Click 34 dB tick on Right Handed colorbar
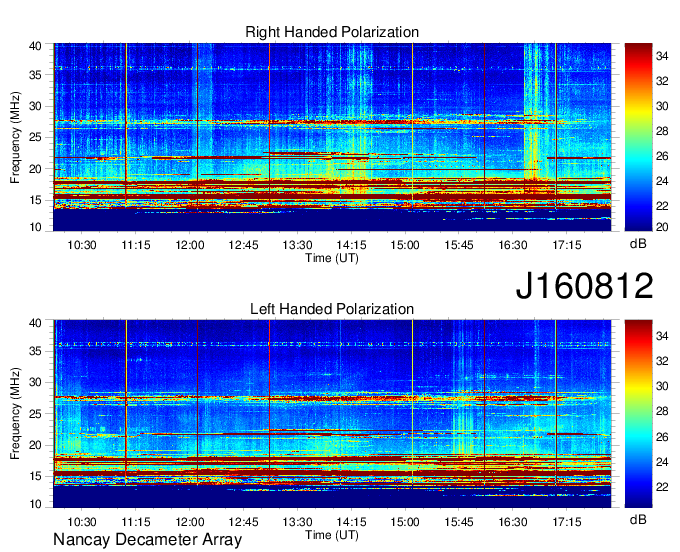The width and height of the screenshot is (680, 552). [662, 56]
